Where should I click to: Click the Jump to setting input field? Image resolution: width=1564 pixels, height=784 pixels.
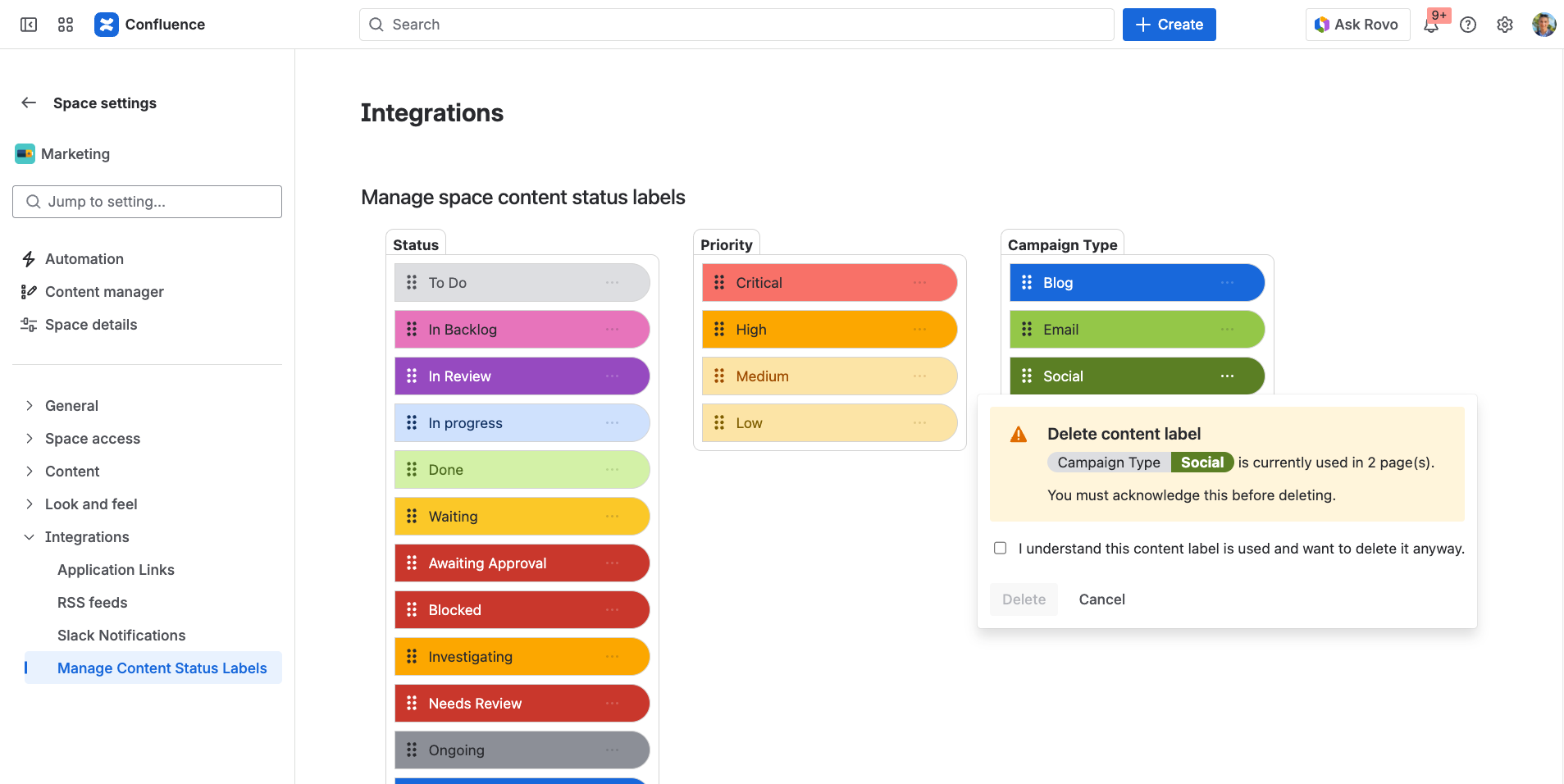click(148, 202)
